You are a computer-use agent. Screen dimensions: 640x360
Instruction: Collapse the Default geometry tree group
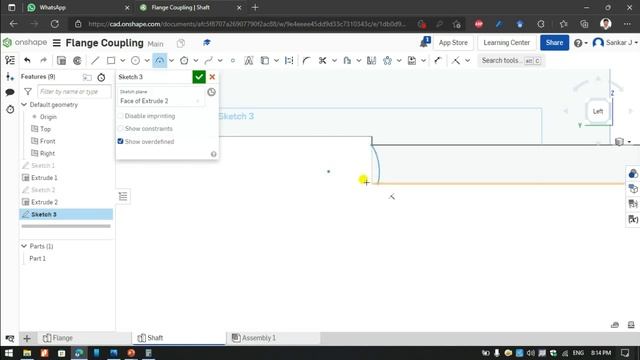[x=24, y=104]
